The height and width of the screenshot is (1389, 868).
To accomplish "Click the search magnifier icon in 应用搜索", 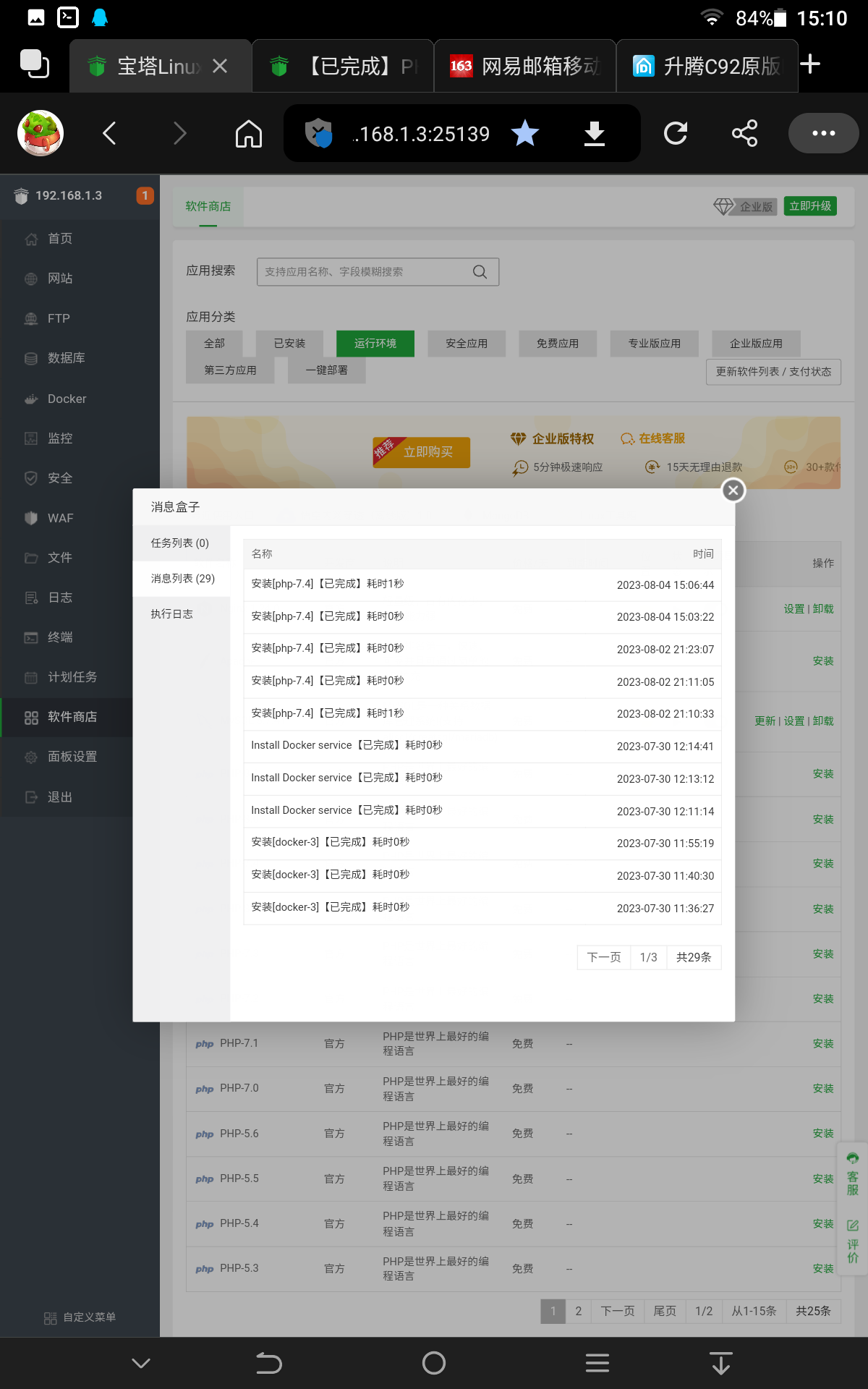I will coord(480,272).
